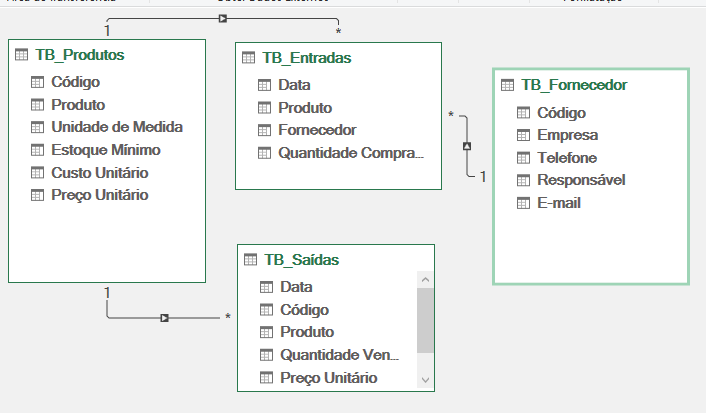Select the Produtos–Entradas relationship arrow marker

click(222, 18)
